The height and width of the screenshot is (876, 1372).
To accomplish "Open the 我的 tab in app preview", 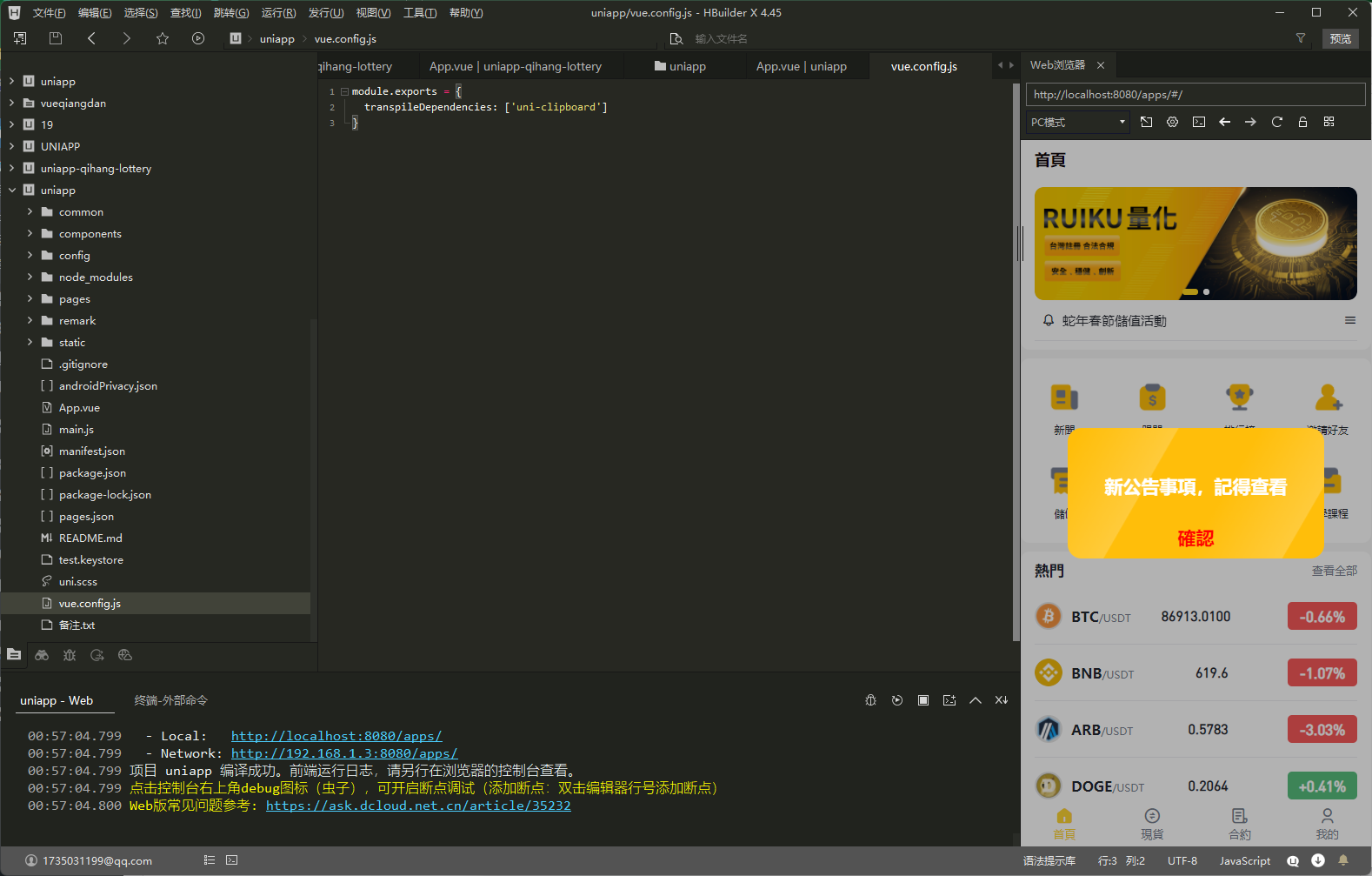I will pyautogui.click(x=1327, y=823).
